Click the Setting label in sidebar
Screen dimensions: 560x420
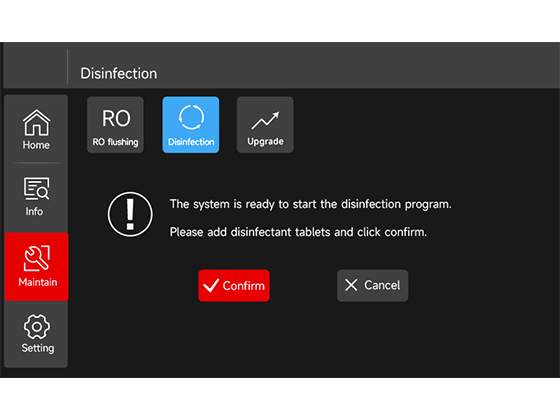38,348
